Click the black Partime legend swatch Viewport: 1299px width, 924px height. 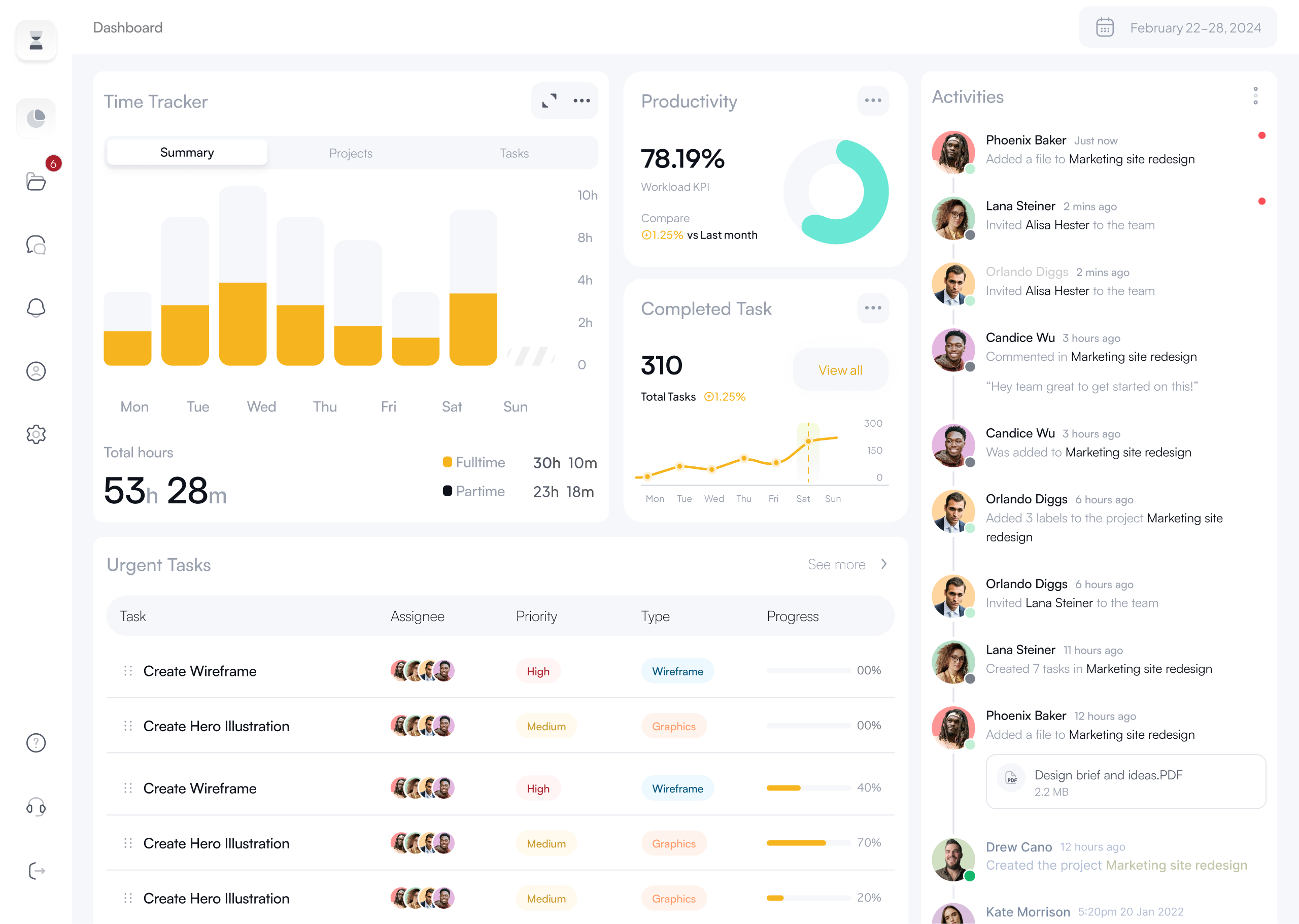(x=447, y=491)
